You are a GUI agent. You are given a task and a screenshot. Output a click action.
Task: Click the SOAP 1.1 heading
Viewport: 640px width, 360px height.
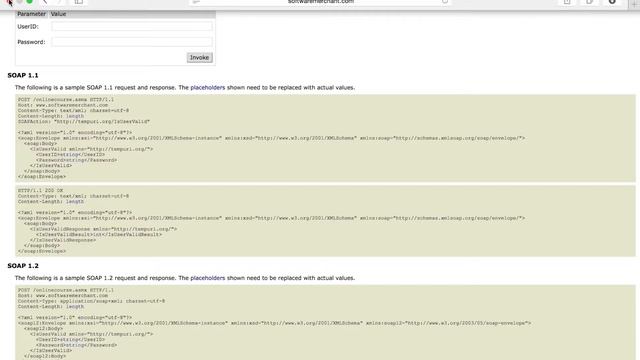[23, 76]
